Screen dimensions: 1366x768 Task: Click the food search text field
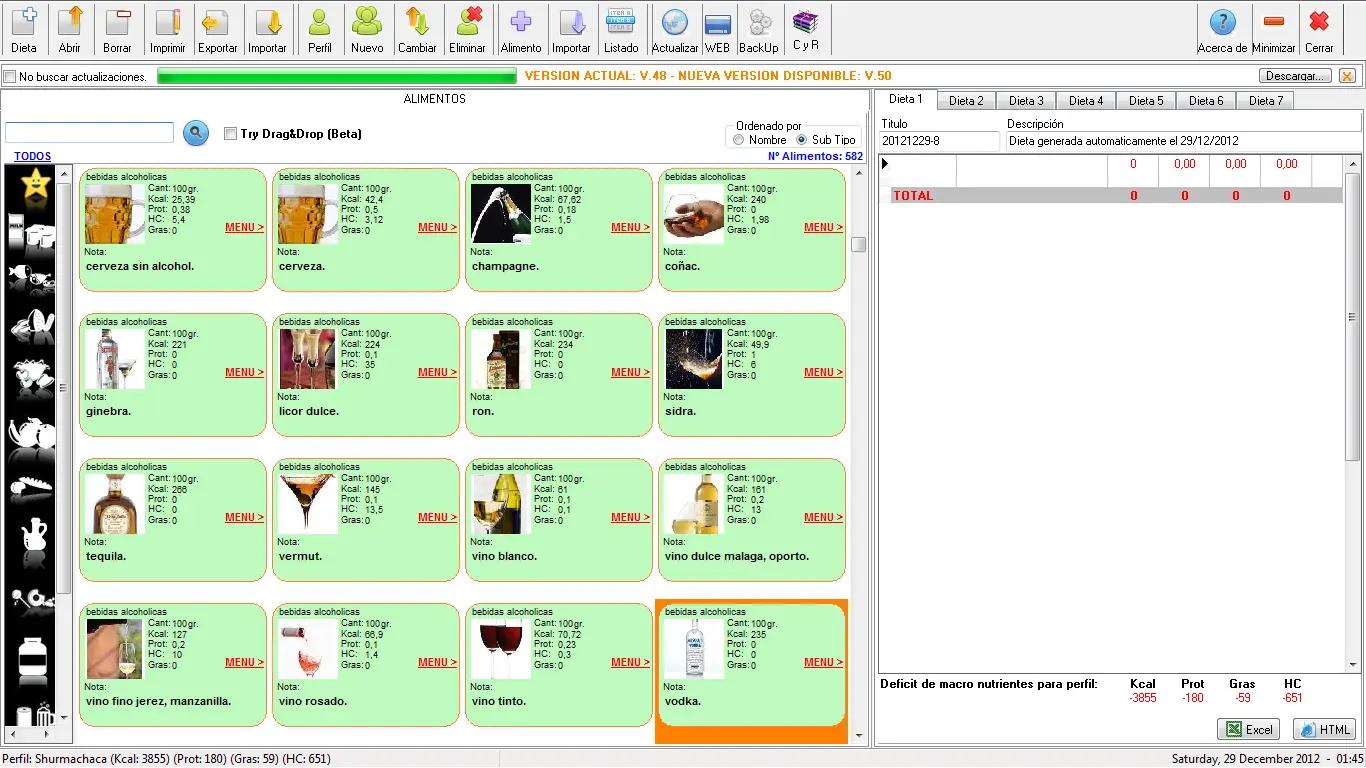90,133
